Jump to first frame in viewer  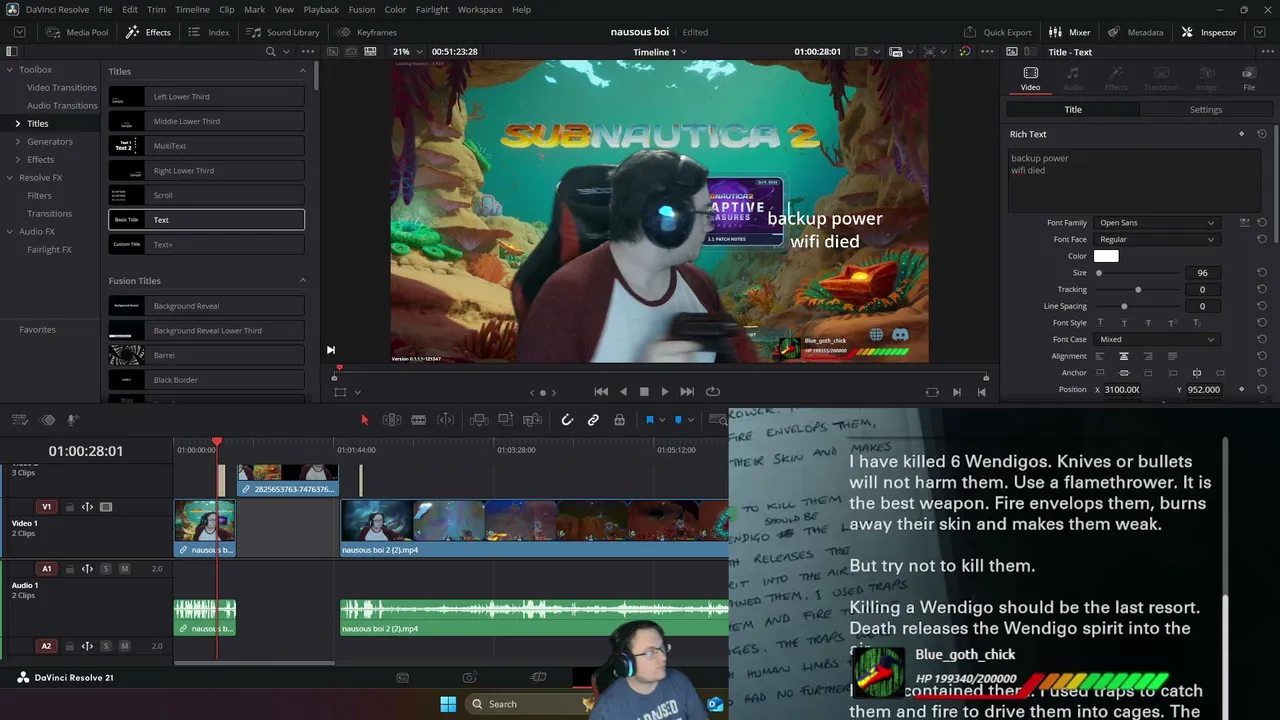601,392
